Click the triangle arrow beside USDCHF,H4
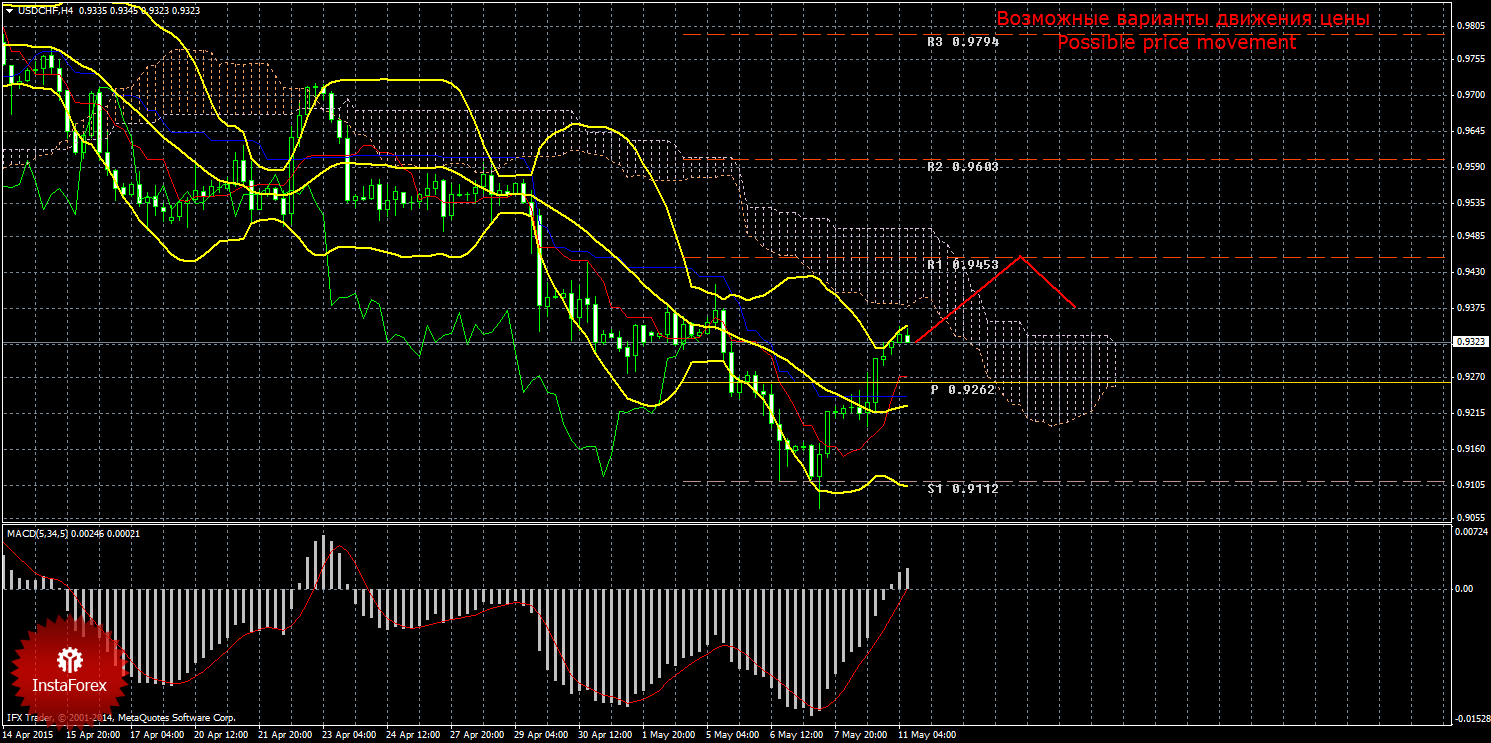The height and width of the screenshot is (743, 1491). [x=8, y=9]
